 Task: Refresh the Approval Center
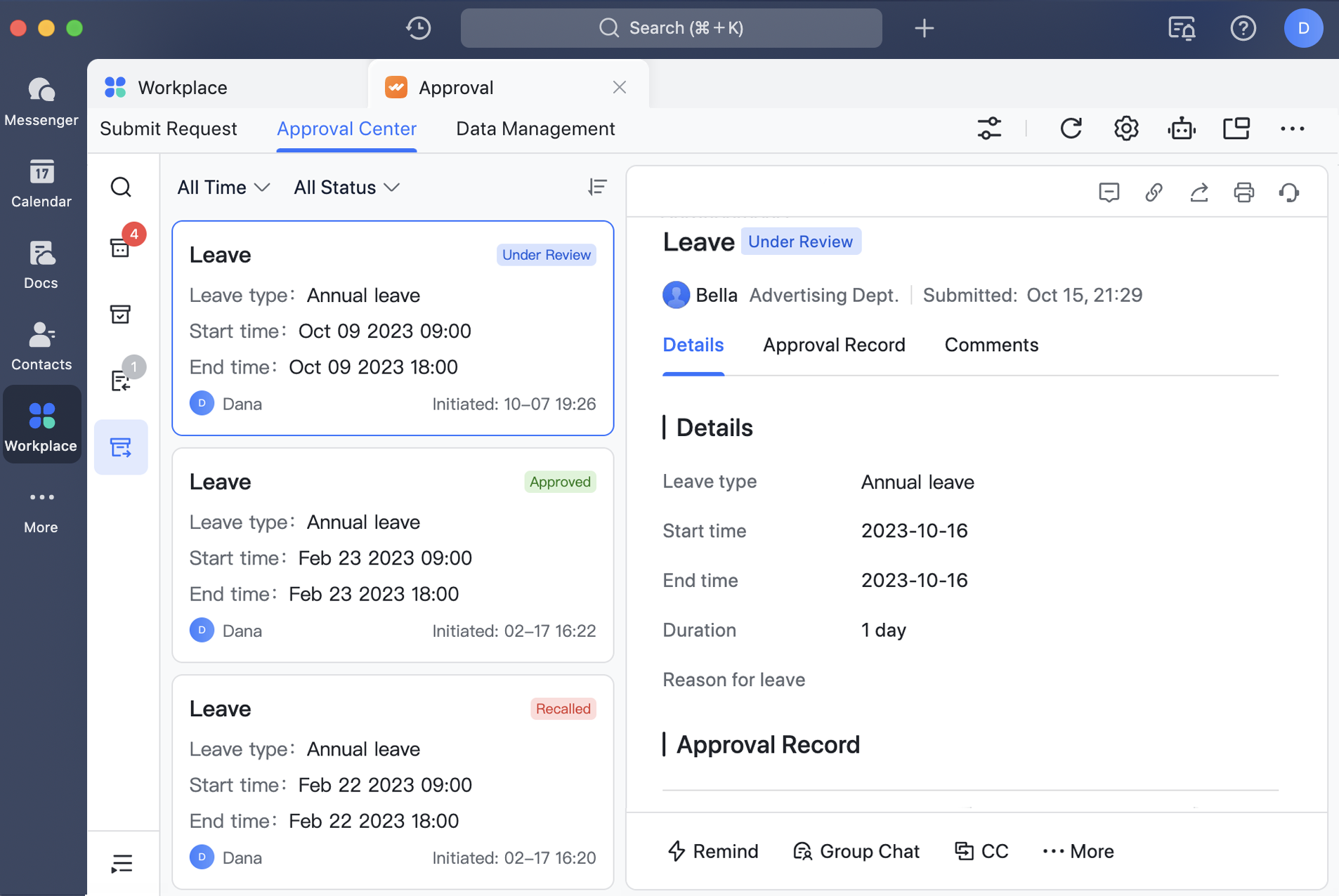(1069, 129)
